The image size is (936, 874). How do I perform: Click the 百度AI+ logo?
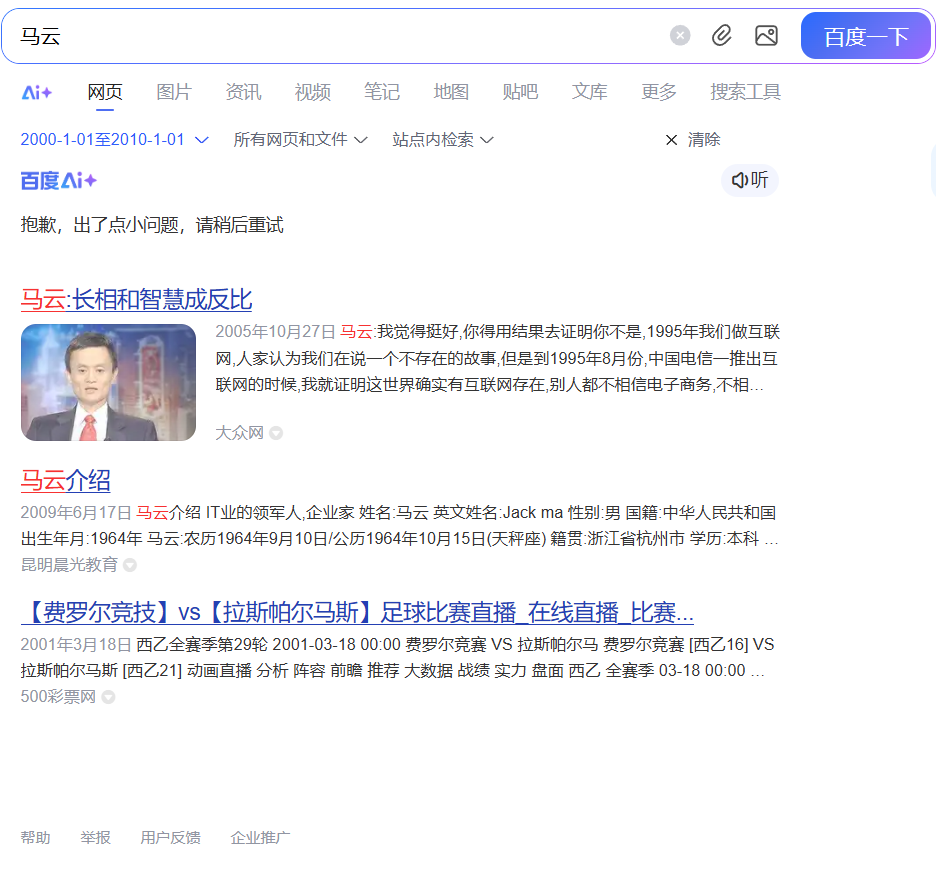click(59, 180)
